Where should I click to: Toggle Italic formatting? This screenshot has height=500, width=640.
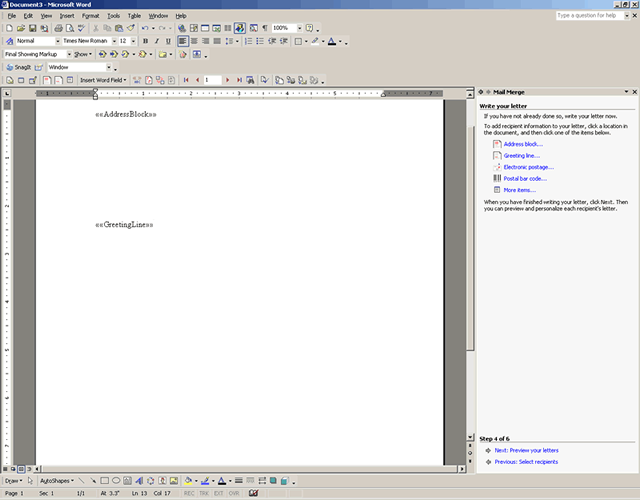click(157, 41)
